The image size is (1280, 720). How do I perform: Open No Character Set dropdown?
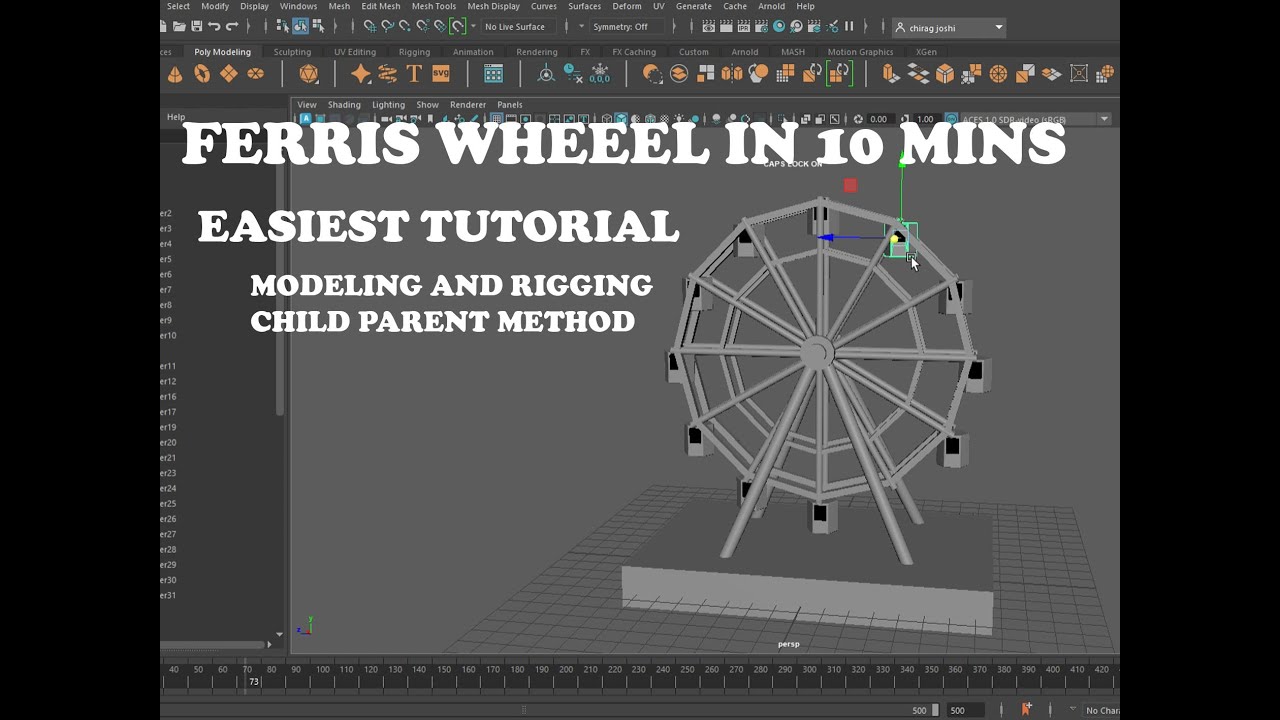pyautogui.click(x=1102, y=710)
